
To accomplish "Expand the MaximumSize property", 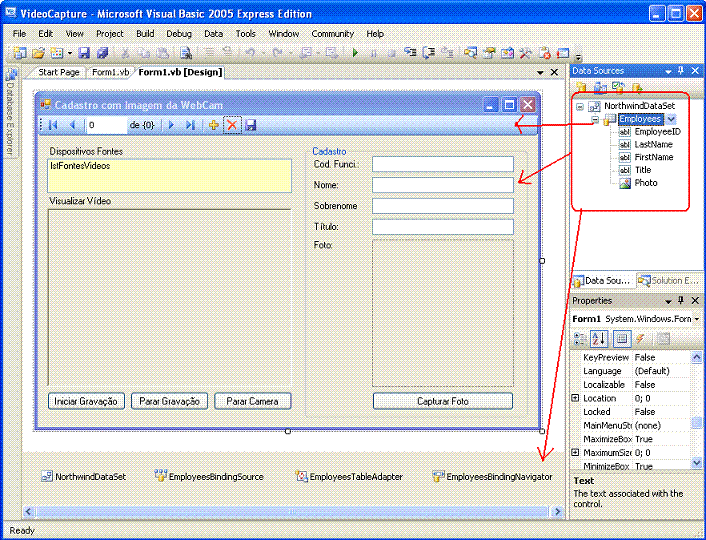I will click(x=575, y=452).
